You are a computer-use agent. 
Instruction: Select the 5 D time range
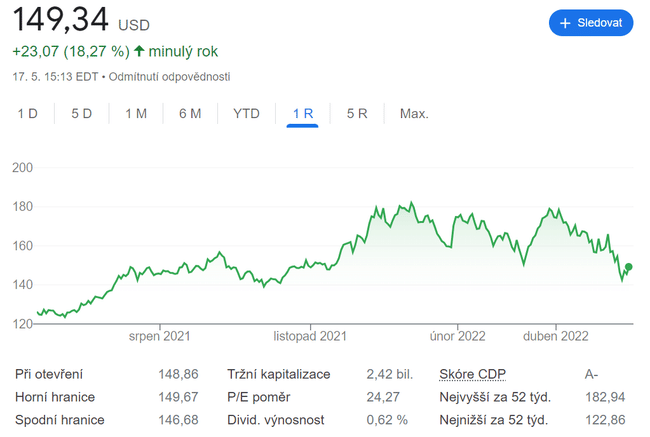81,114
